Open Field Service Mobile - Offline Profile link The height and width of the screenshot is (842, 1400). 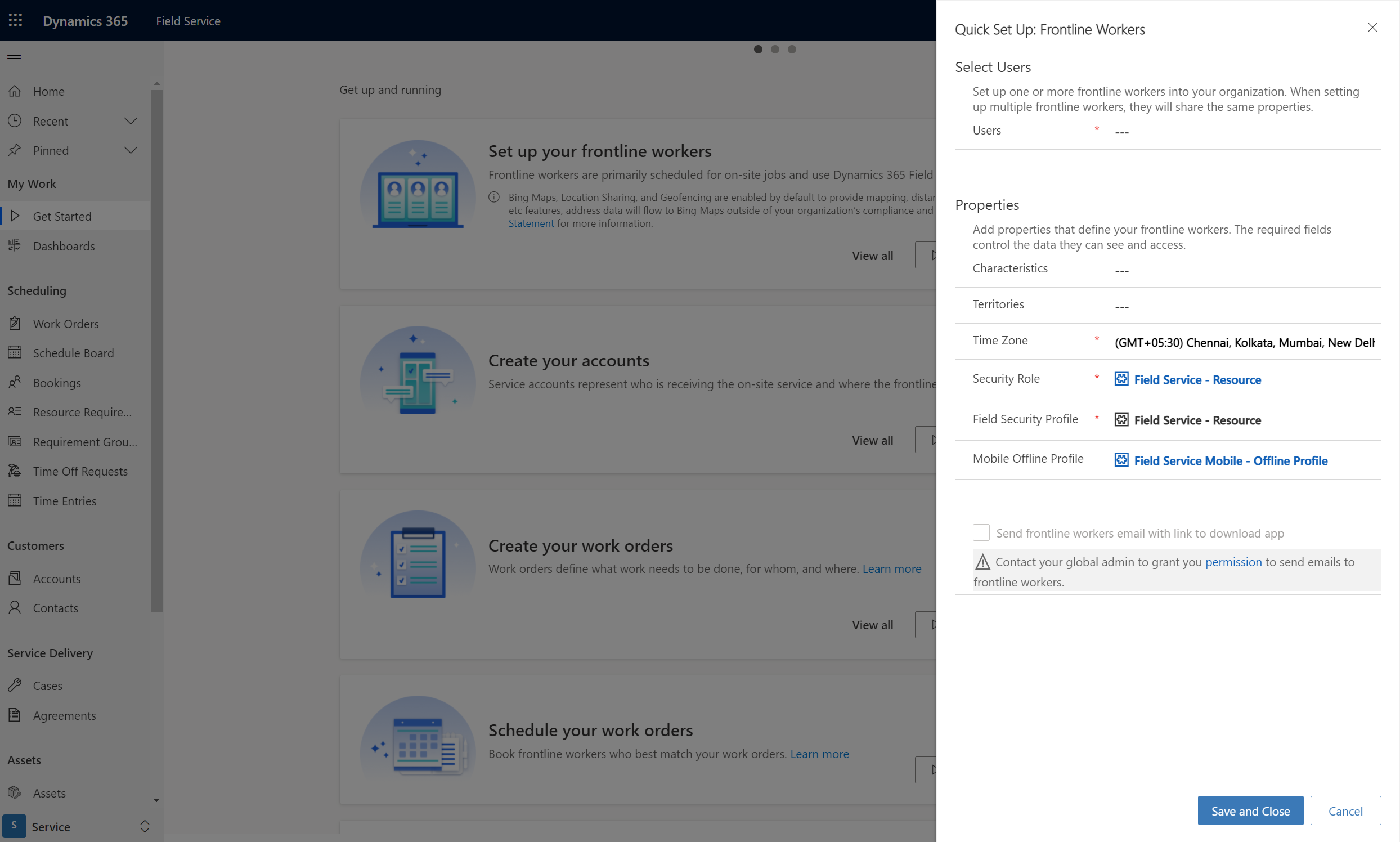1231,460
